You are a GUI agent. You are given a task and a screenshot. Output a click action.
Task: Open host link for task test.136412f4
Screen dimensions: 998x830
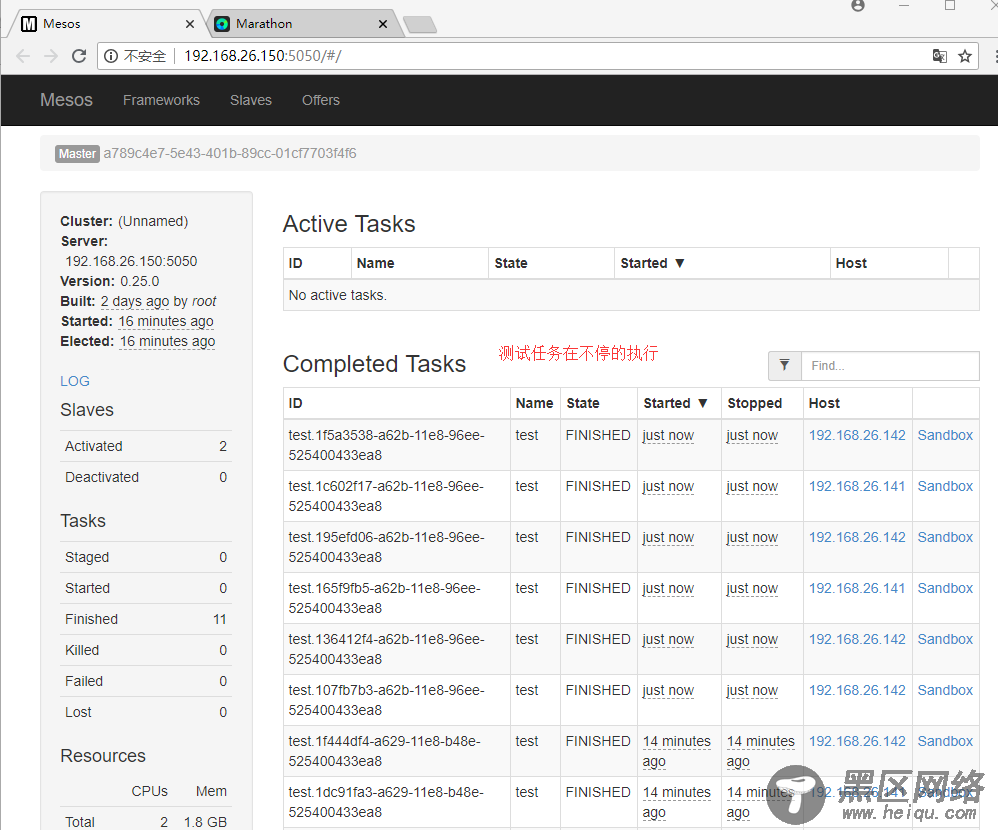[857, 639]
